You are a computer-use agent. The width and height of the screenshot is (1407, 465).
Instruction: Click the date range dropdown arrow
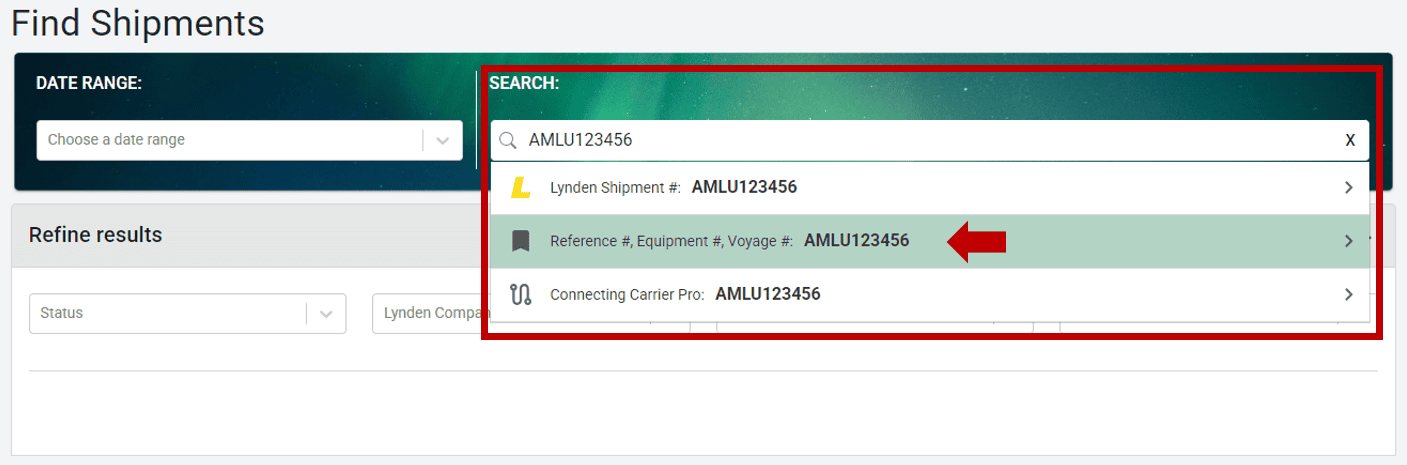(x=443, y=140)
